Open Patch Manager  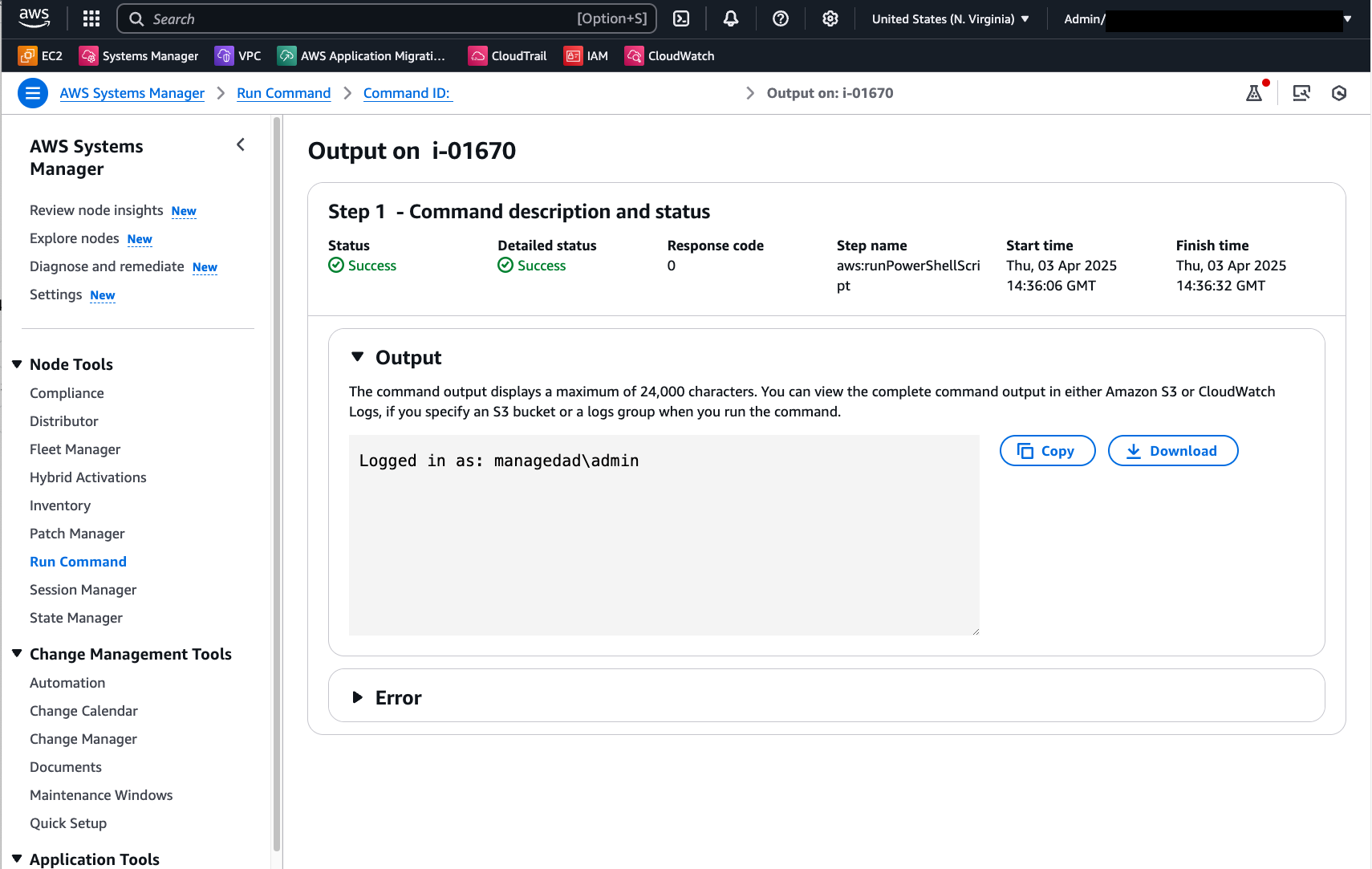pos(77,534)
